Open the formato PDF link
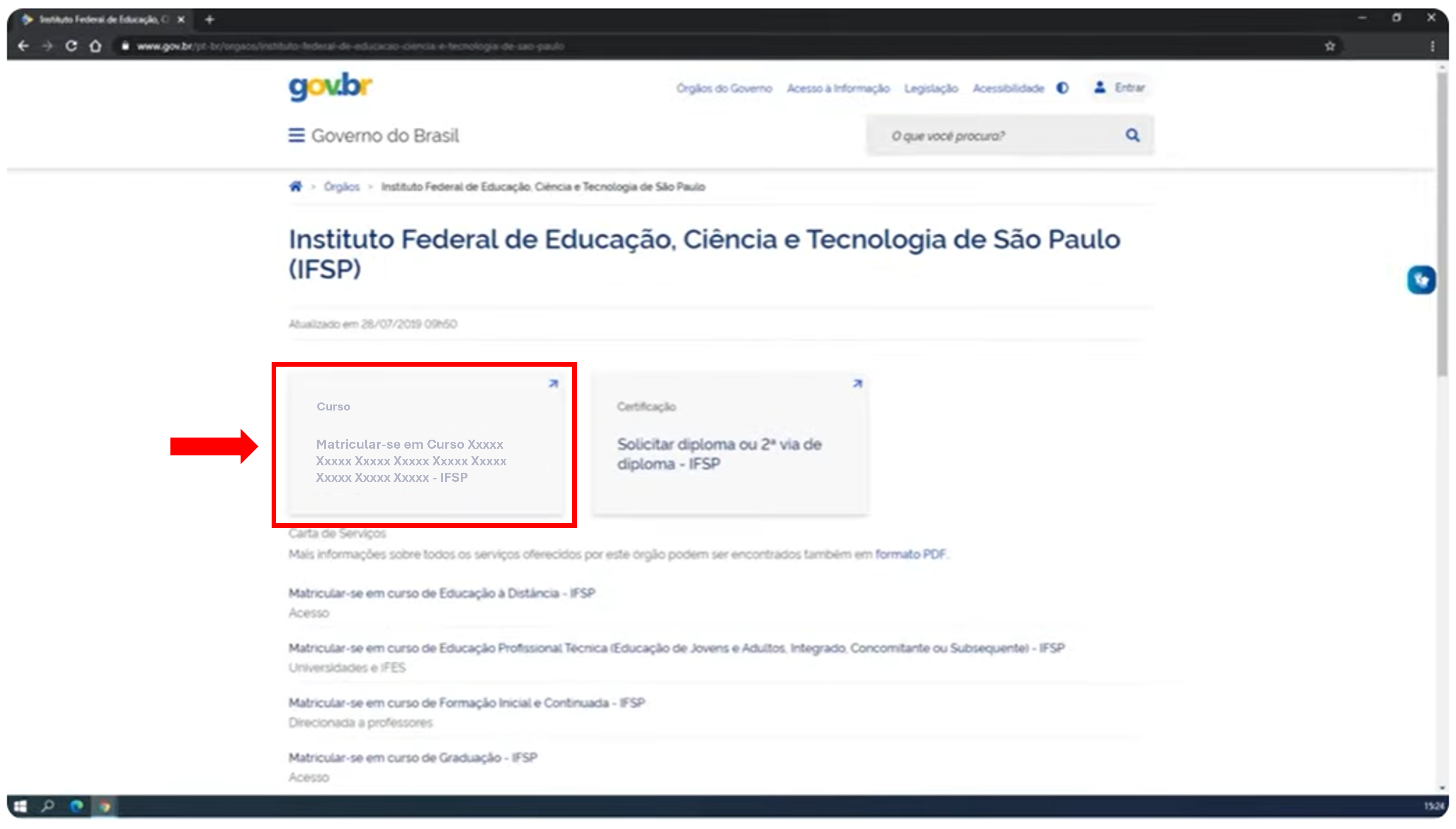 910,554
